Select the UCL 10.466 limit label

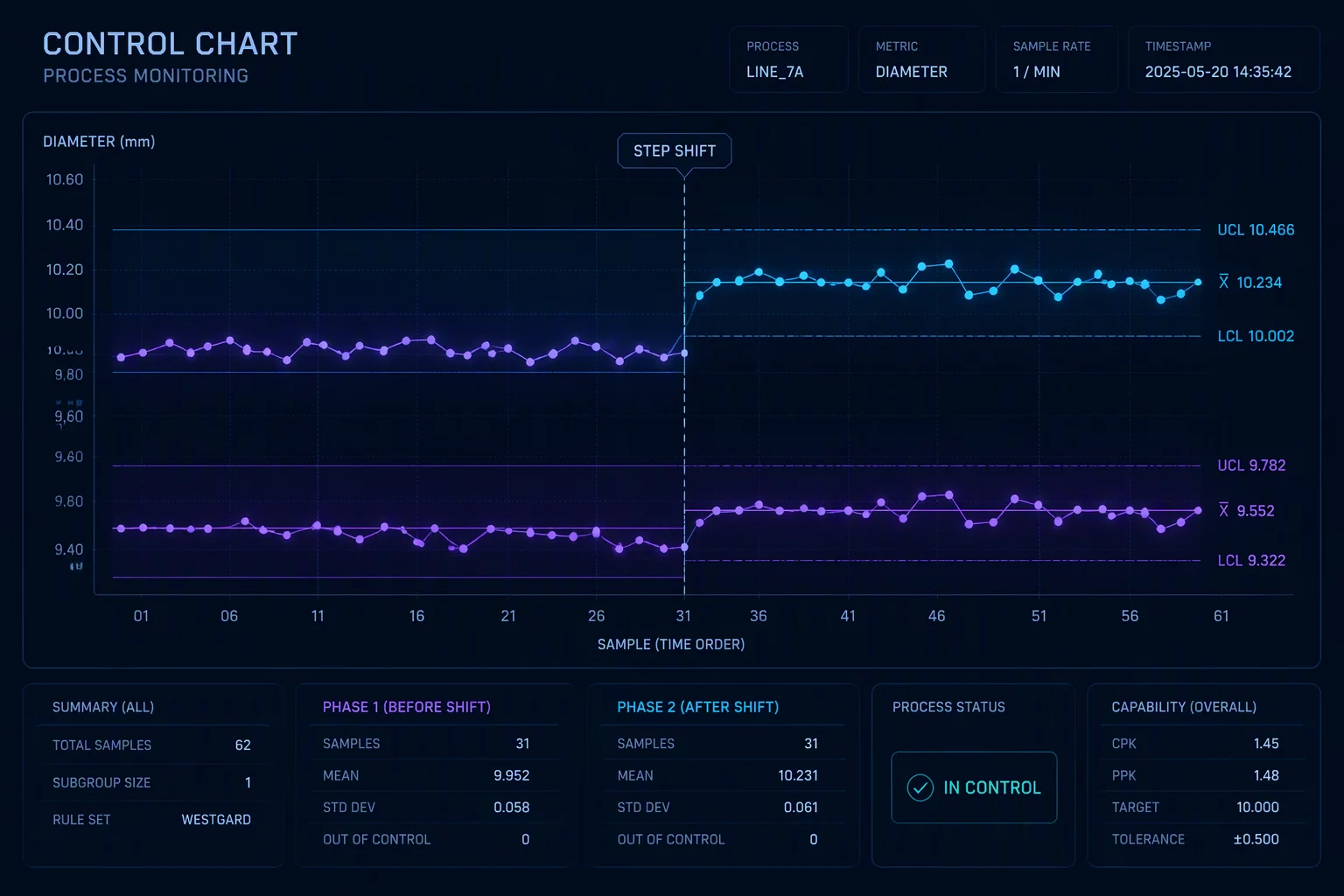coord(1256,230)
